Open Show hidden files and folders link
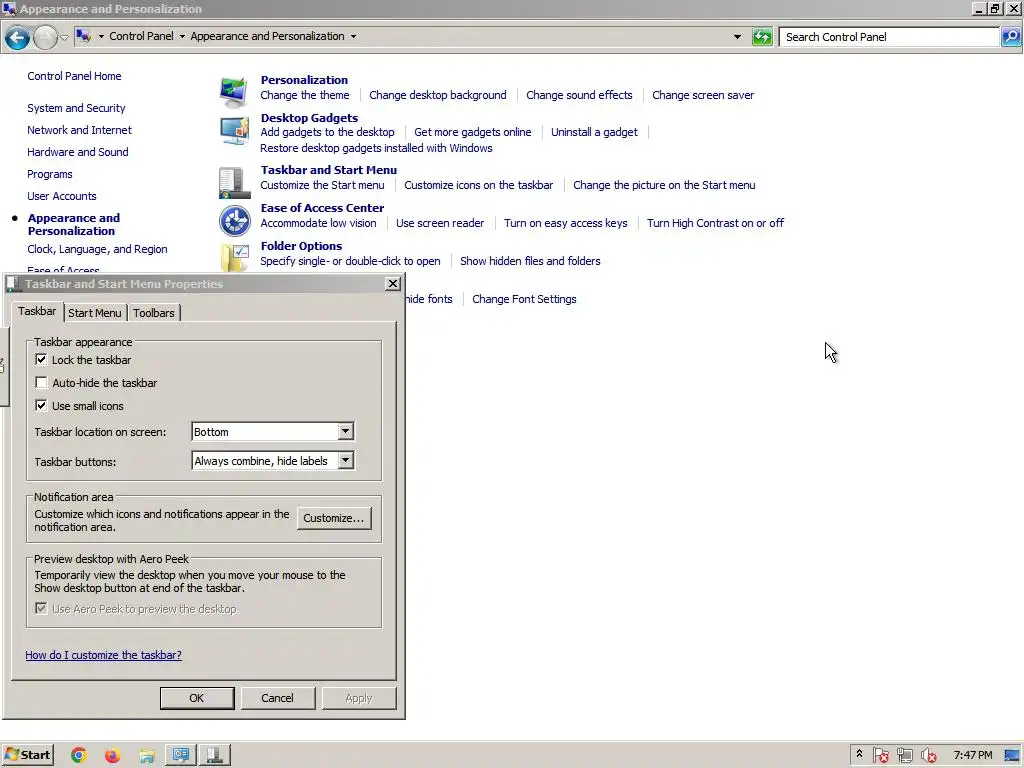The image size is (1024, 768). coord(530,261)
